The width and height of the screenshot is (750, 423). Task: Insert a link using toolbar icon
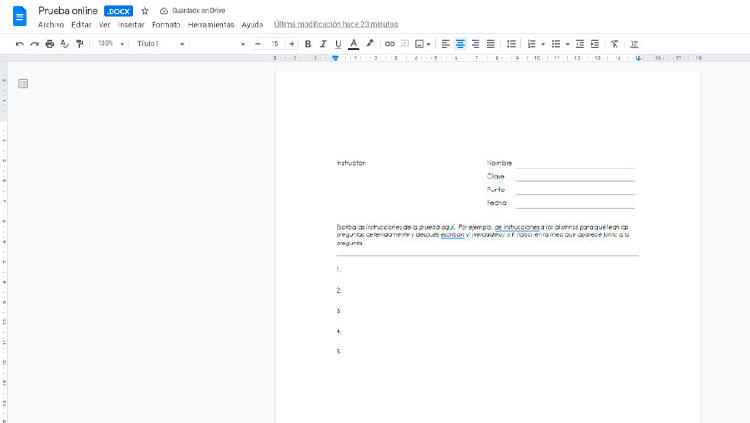click(390, 44)
